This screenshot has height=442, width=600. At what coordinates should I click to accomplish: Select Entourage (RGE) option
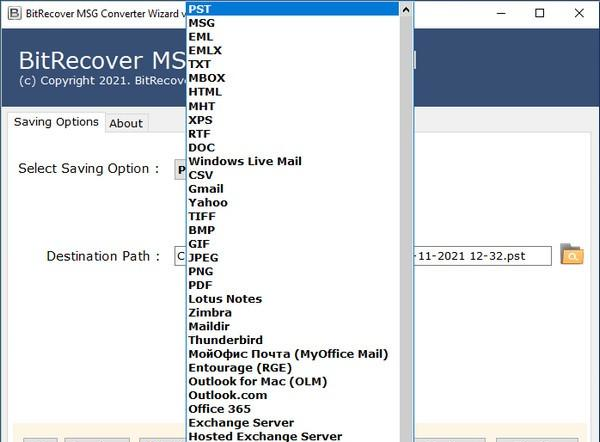293,368
